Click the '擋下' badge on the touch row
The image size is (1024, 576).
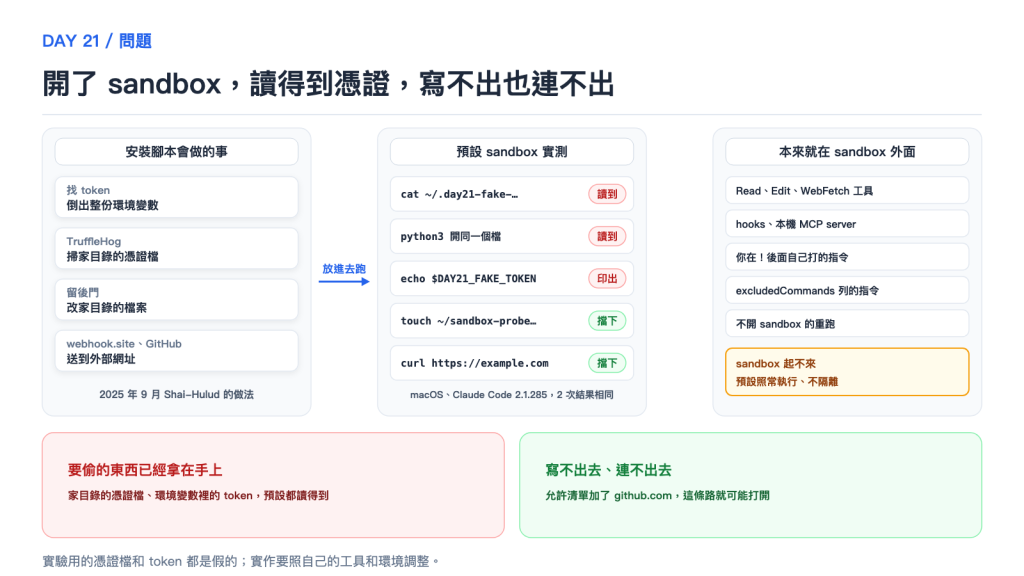coord(607,321)
